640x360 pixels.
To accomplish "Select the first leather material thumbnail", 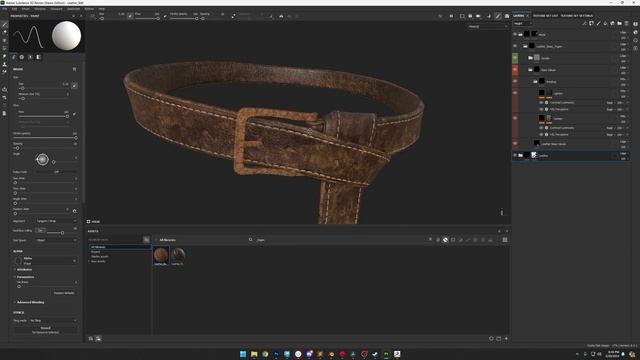I will [x=161, y=256].
